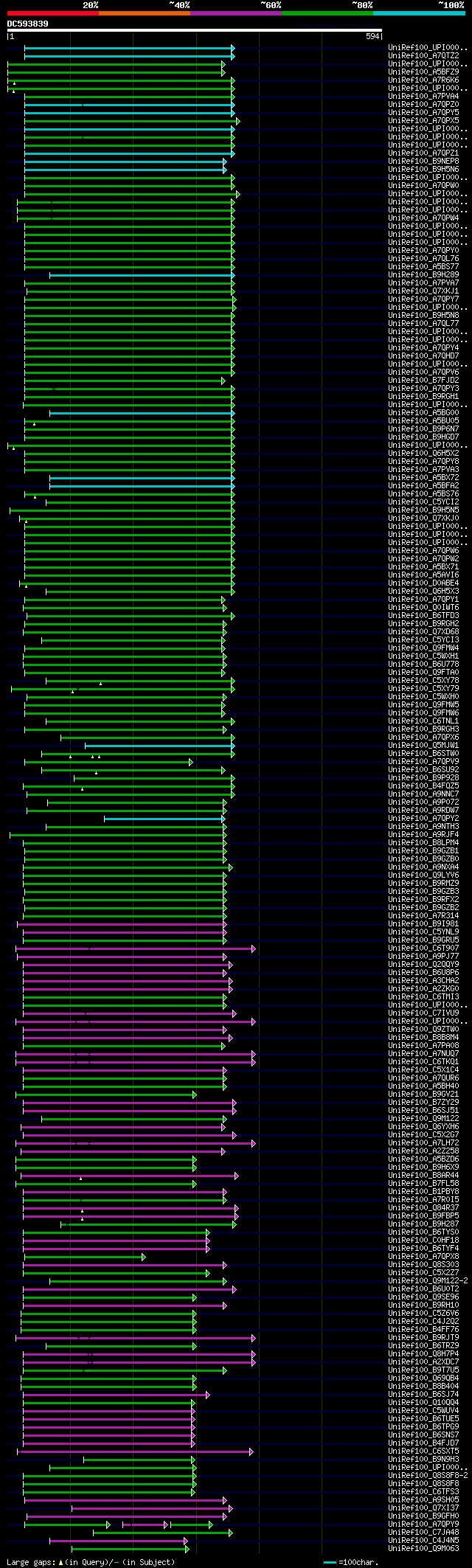Select label UniRef100_A7QPV9
The image size is (472, 1568).
coord(423,762)
